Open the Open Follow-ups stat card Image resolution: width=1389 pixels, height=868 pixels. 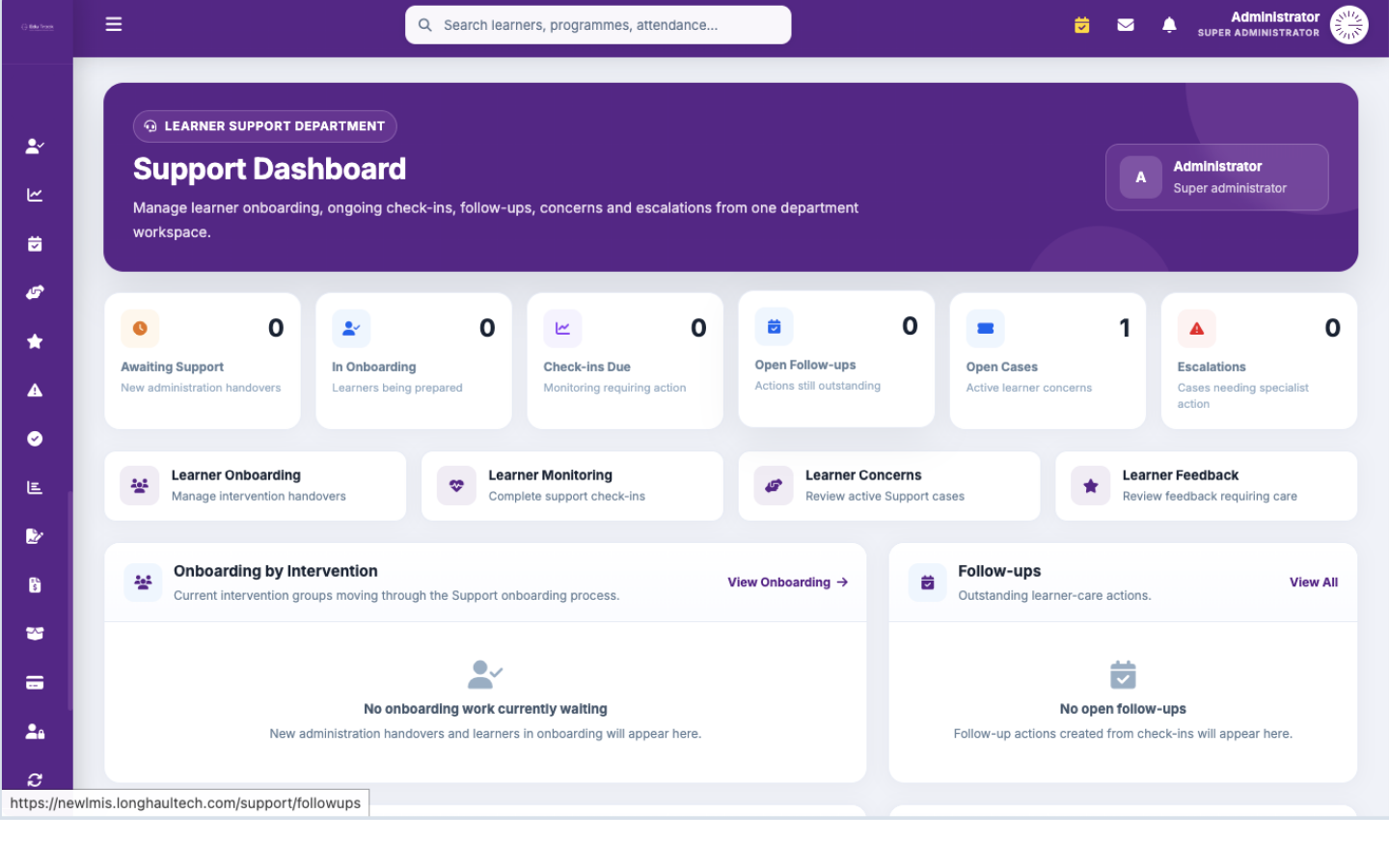click(x=836, y=359)
